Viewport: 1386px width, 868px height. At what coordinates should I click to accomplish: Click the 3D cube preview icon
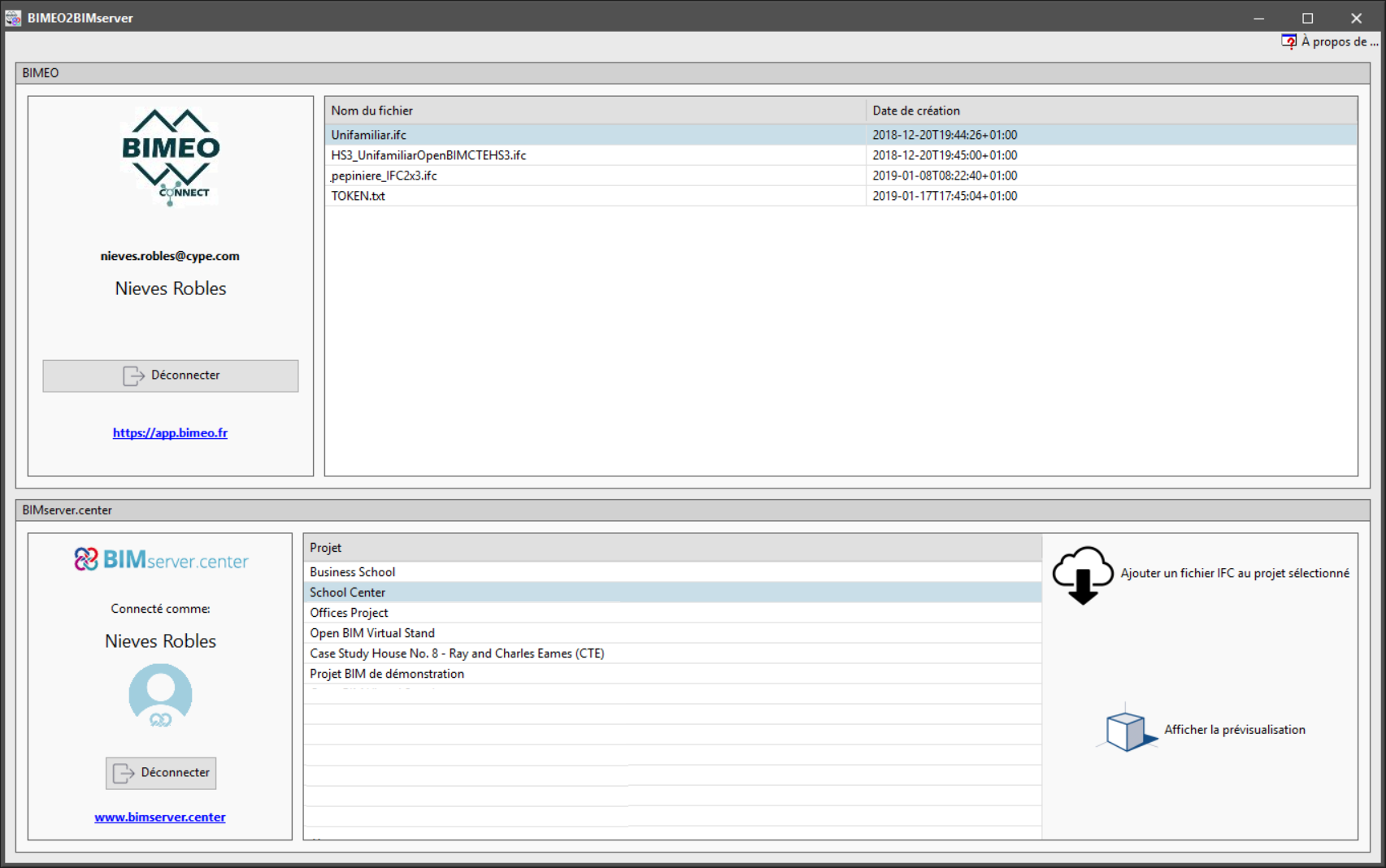1127,729
